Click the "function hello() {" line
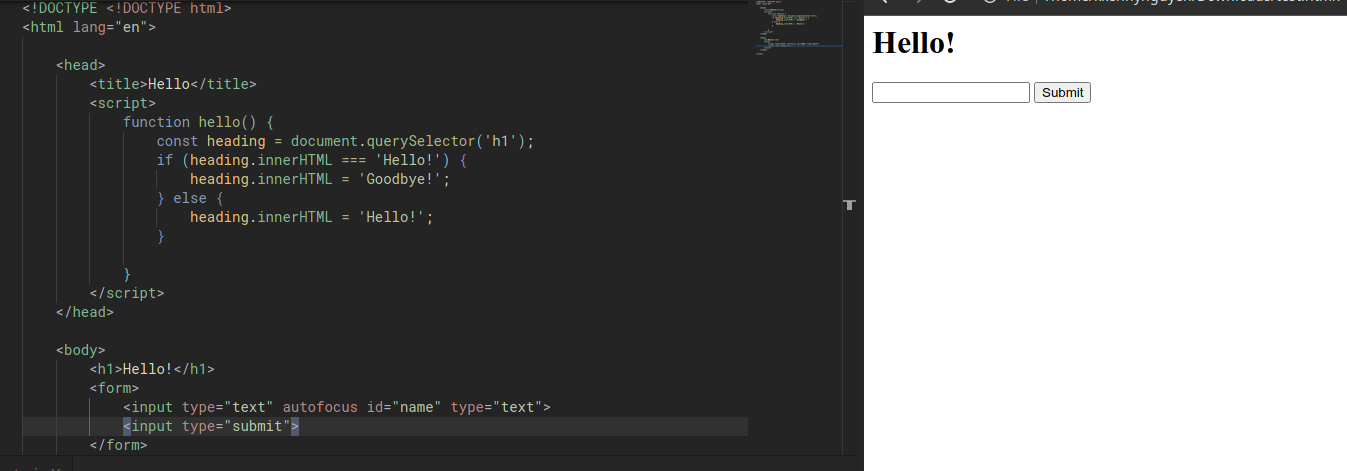 (x=199, y=122)
